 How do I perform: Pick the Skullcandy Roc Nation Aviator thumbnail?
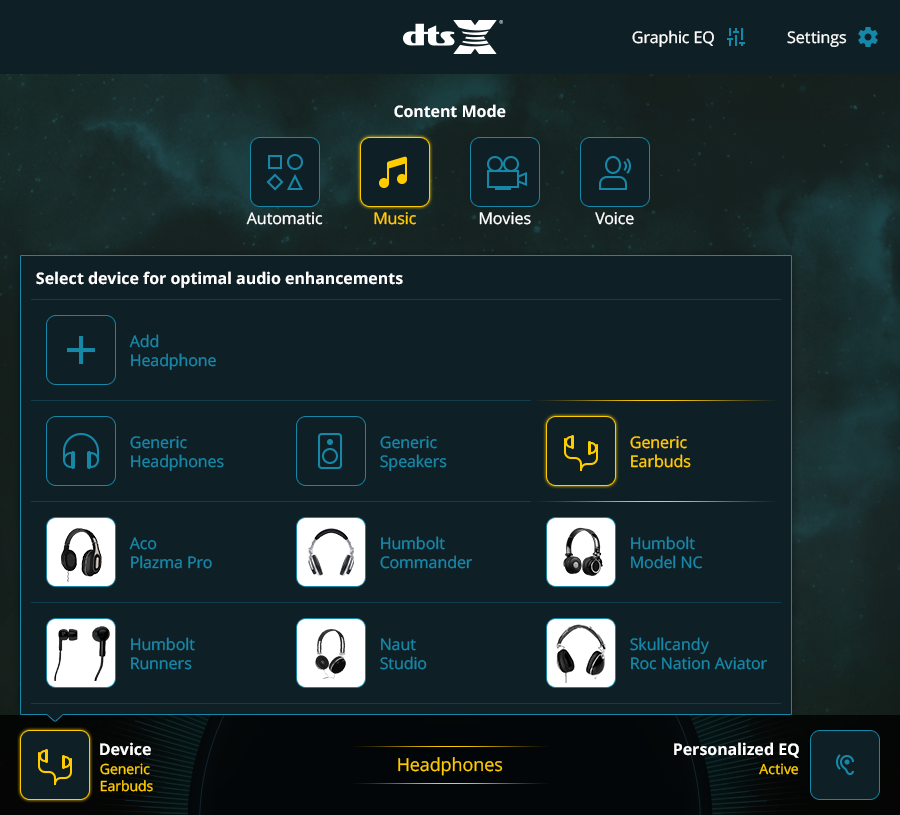581,653
